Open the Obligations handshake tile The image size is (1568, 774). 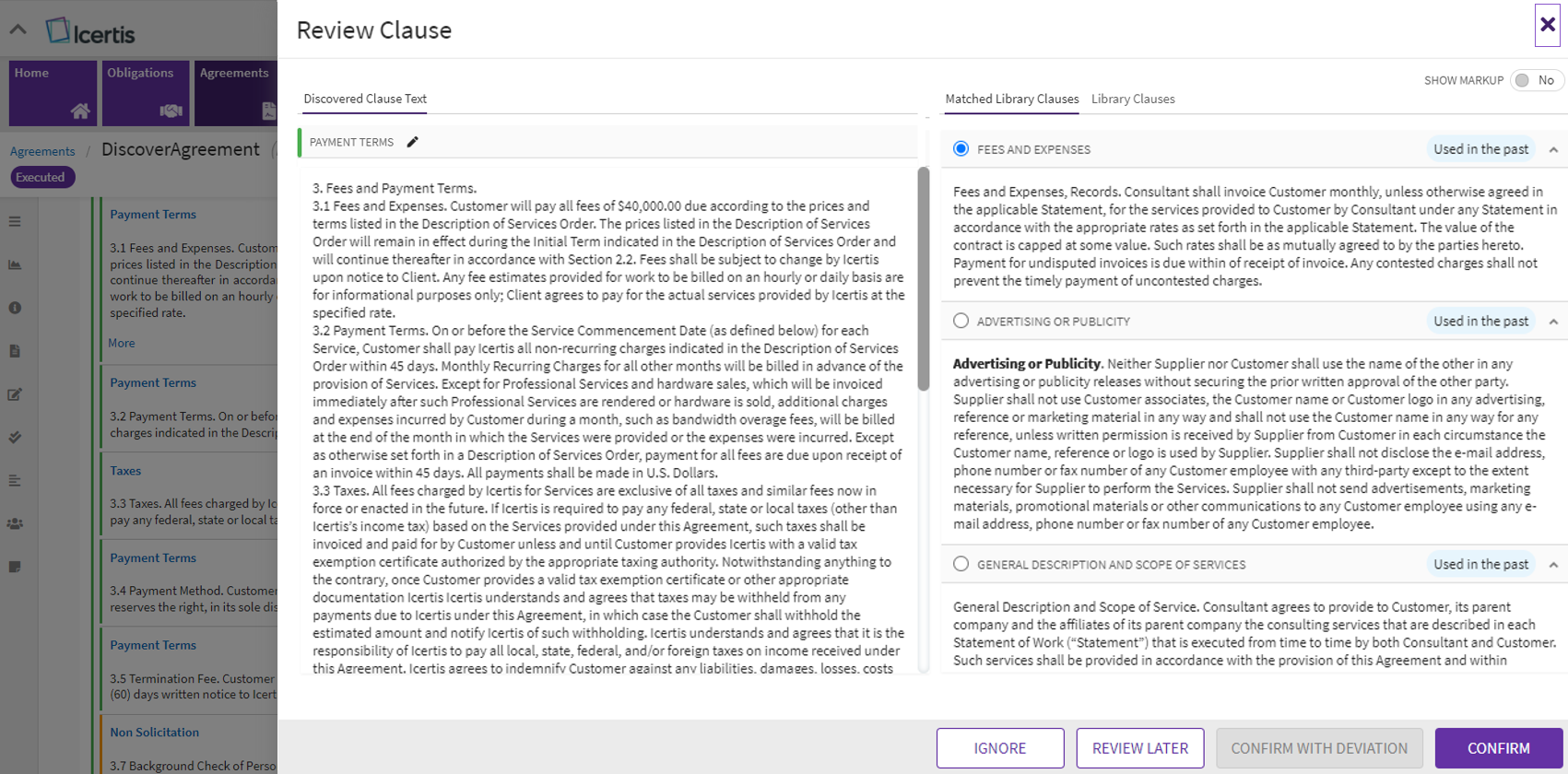pos(146,92)
